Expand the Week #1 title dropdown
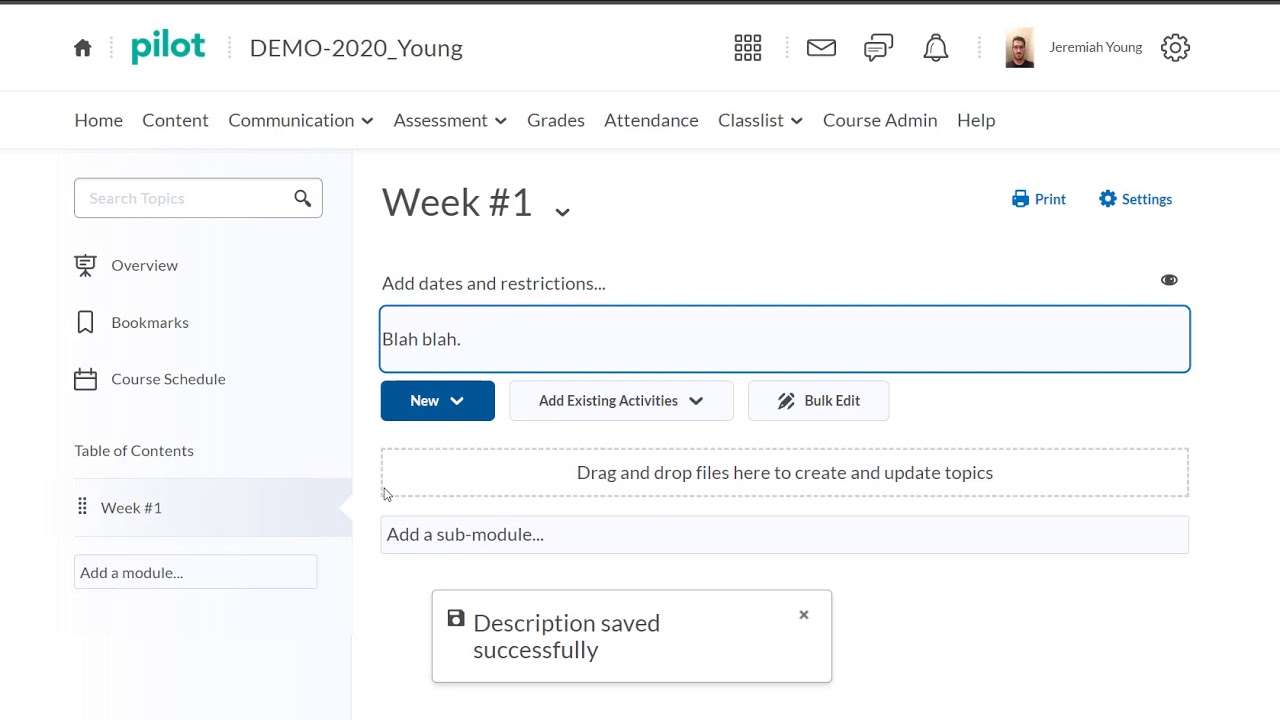This screenshot has width=1280, height=720. (562, 211)
